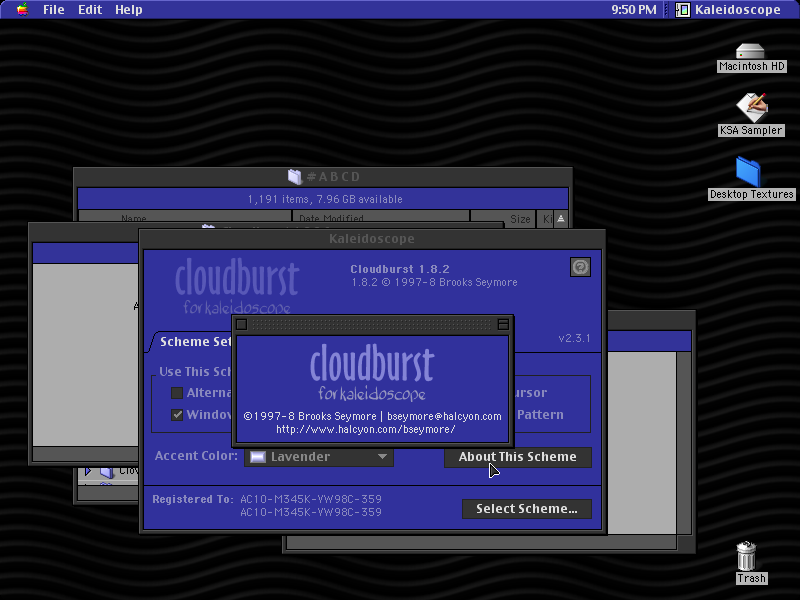
Task: Select the Desktop Textures folder icon
Action: click(751, 179)
